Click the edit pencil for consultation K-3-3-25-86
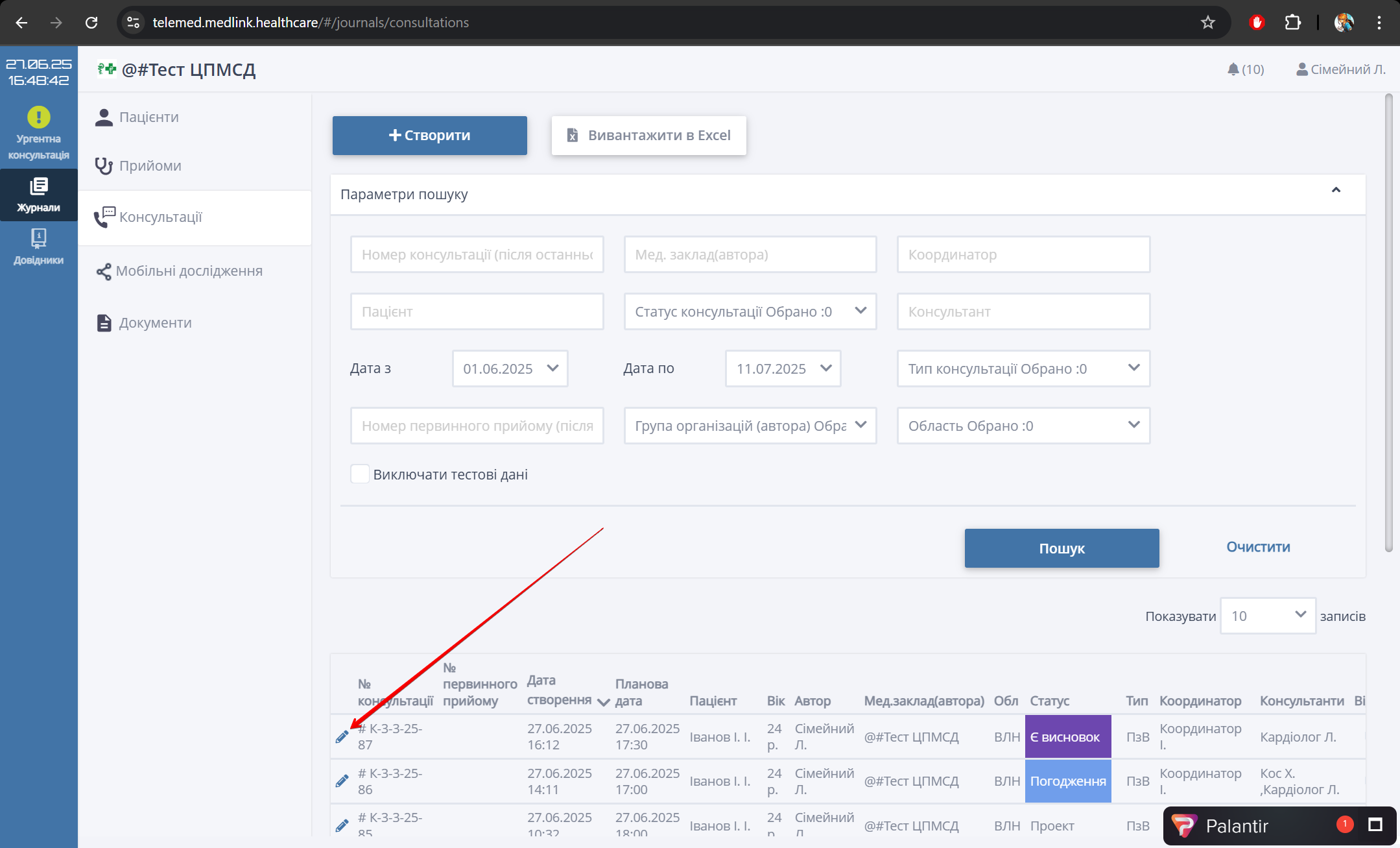The width and height of the screenshot is (1400, 848). click(342, 781)
